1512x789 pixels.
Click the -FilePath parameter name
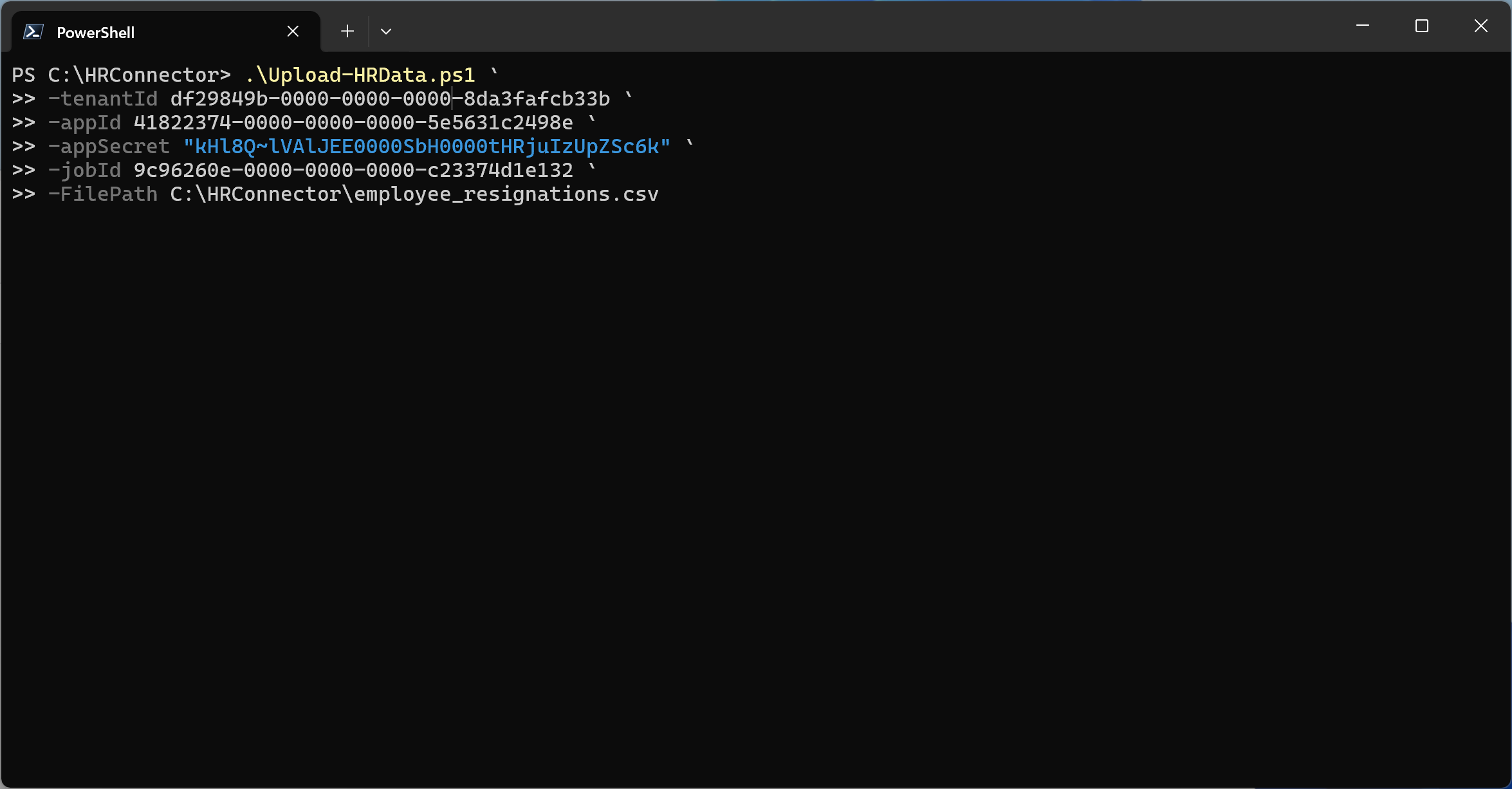point(103,194)
